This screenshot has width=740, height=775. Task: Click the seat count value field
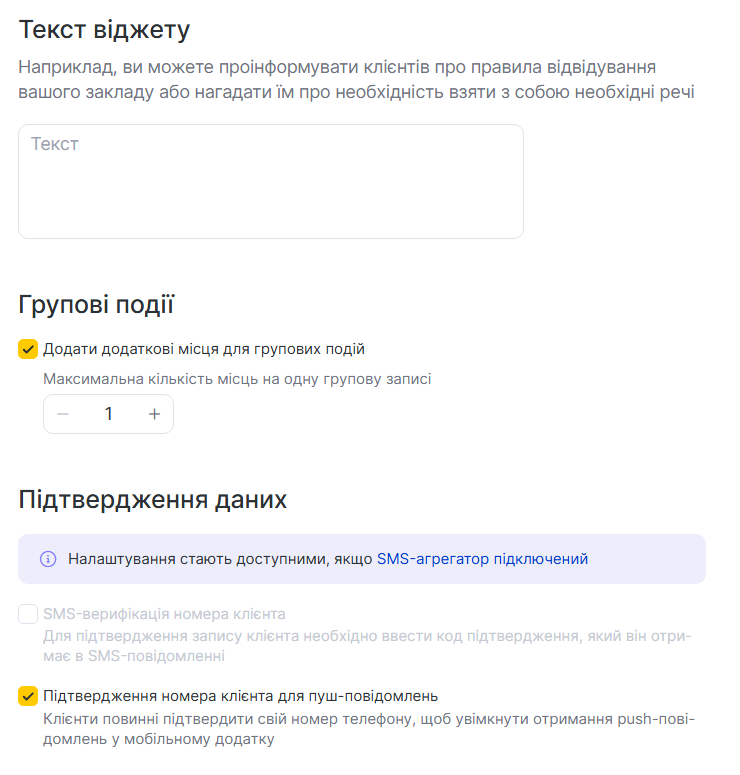coord(108,414)
